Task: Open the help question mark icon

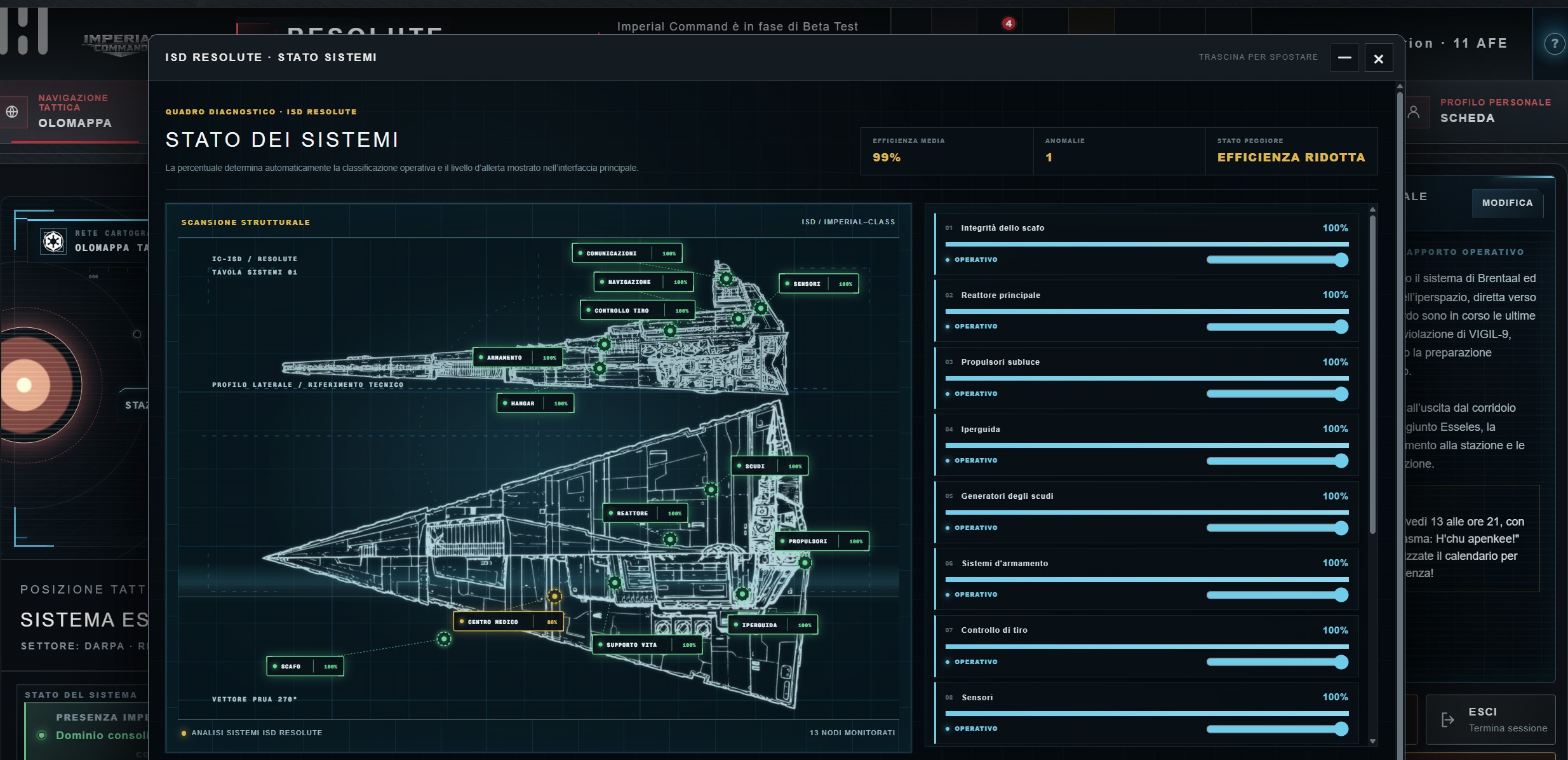Action: [x=1555, y=43]
